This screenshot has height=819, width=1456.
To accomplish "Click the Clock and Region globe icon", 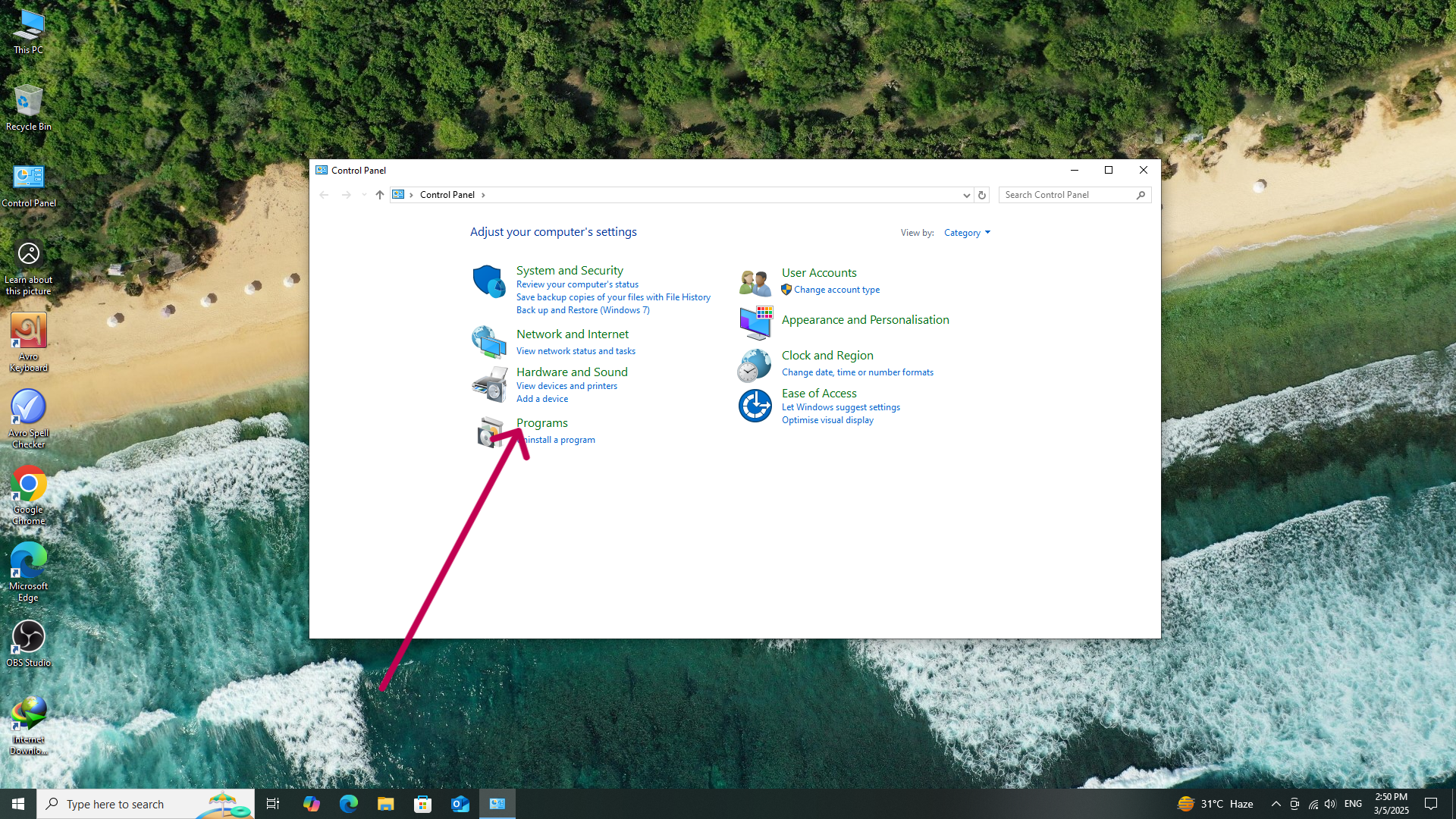I will pos(755,366).
